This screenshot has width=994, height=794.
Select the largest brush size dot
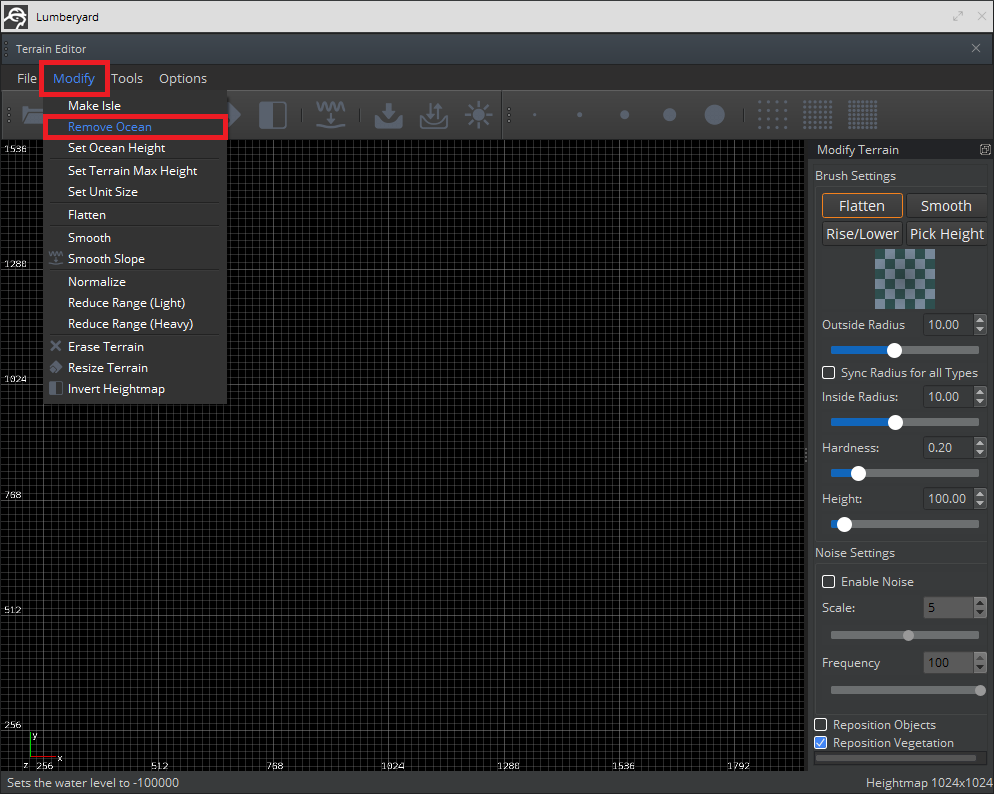pos(714,115)
